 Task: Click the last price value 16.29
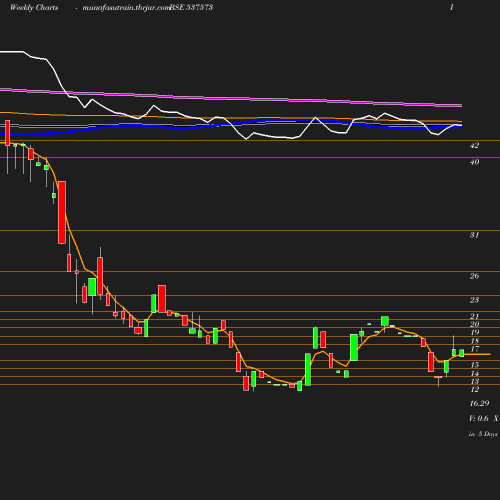point(479,403)
